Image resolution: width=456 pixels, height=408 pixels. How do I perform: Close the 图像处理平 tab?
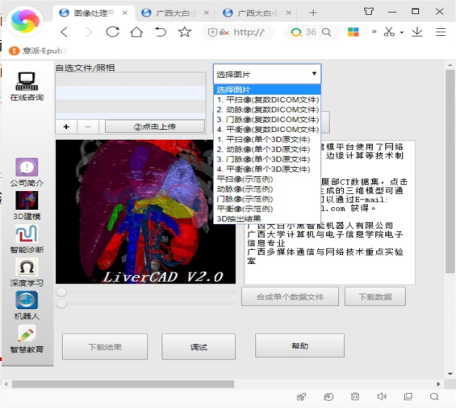tap(125, 13)
